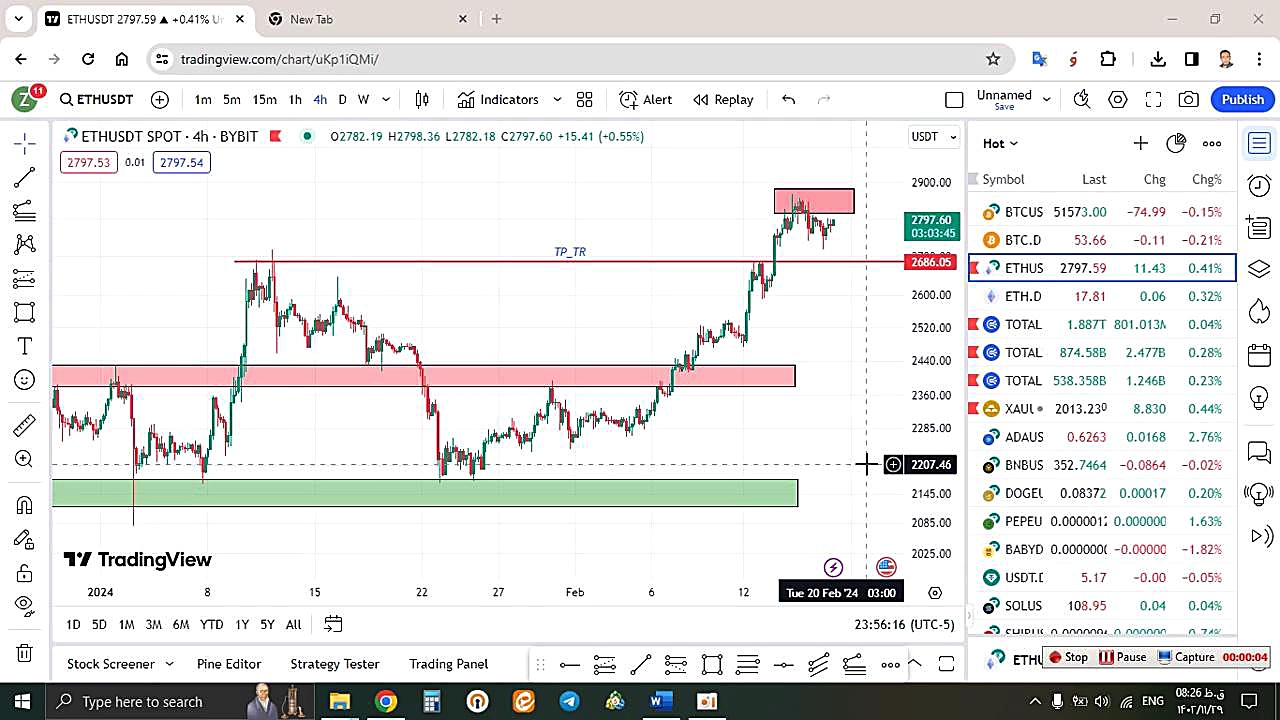The width and height of the screenshot is (1280, 720).
Task: Select the 1D date range
Action: [73, 624]
